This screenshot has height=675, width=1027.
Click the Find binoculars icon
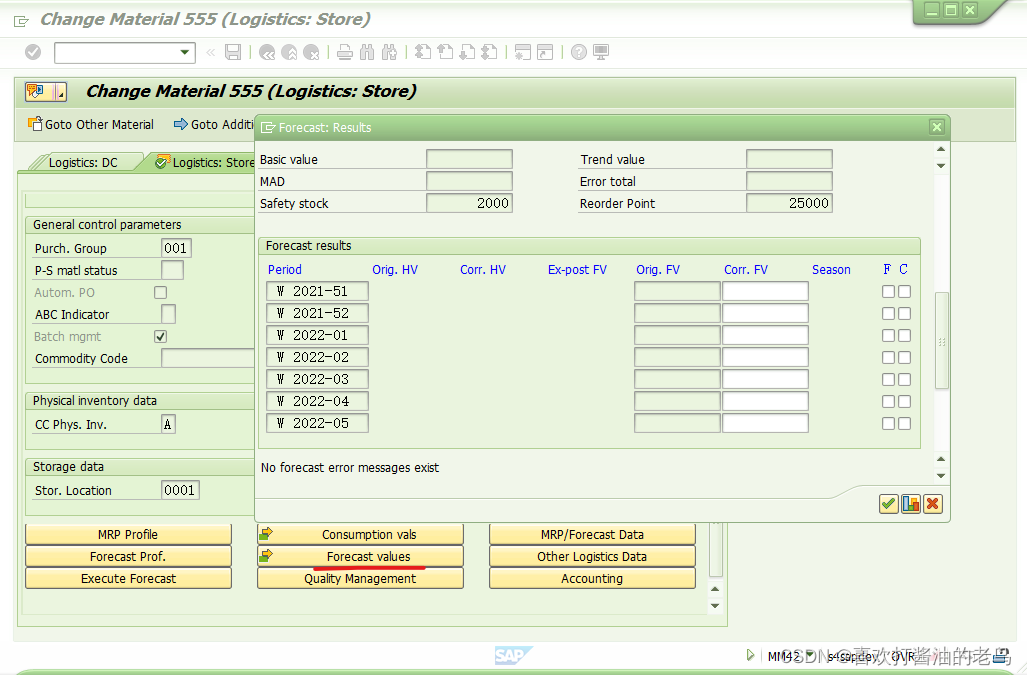pos(368,52)
